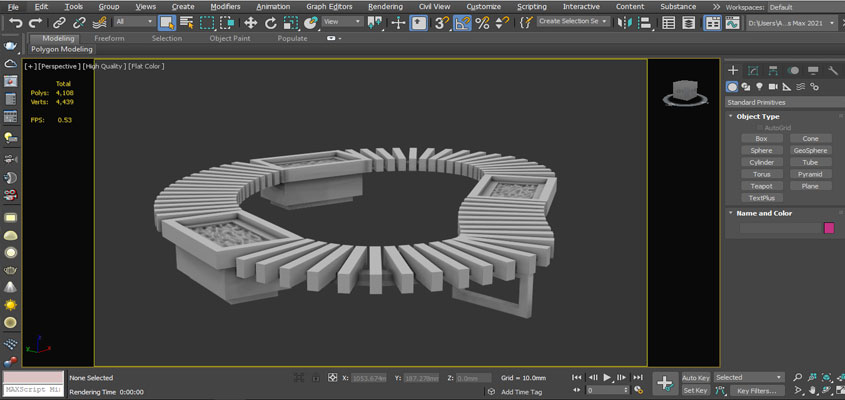
Task: Select the Select and Scale tool
Action: click(x=290, y=23)
